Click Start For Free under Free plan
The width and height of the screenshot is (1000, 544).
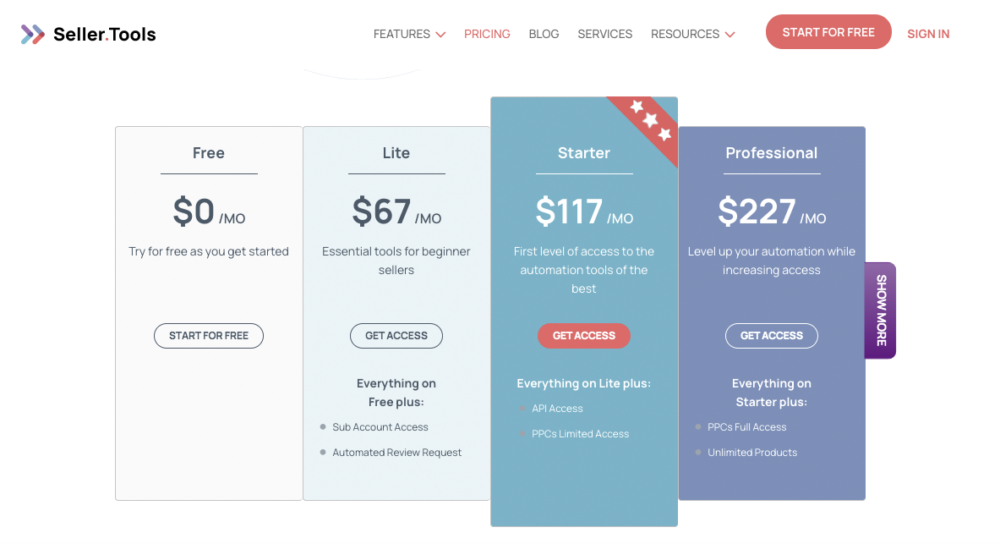[x=209, y=335]
